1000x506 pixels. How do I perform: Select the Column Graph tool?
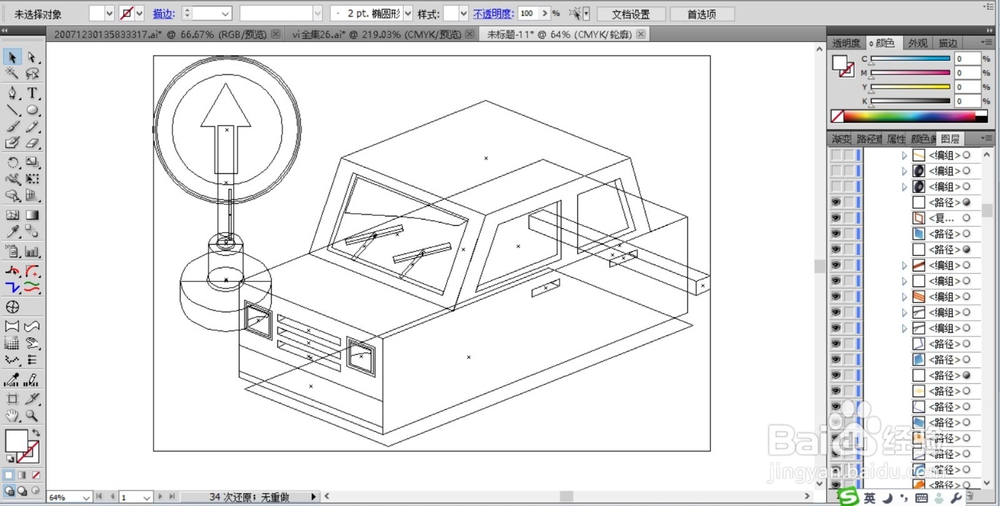(x=33, y=251)
